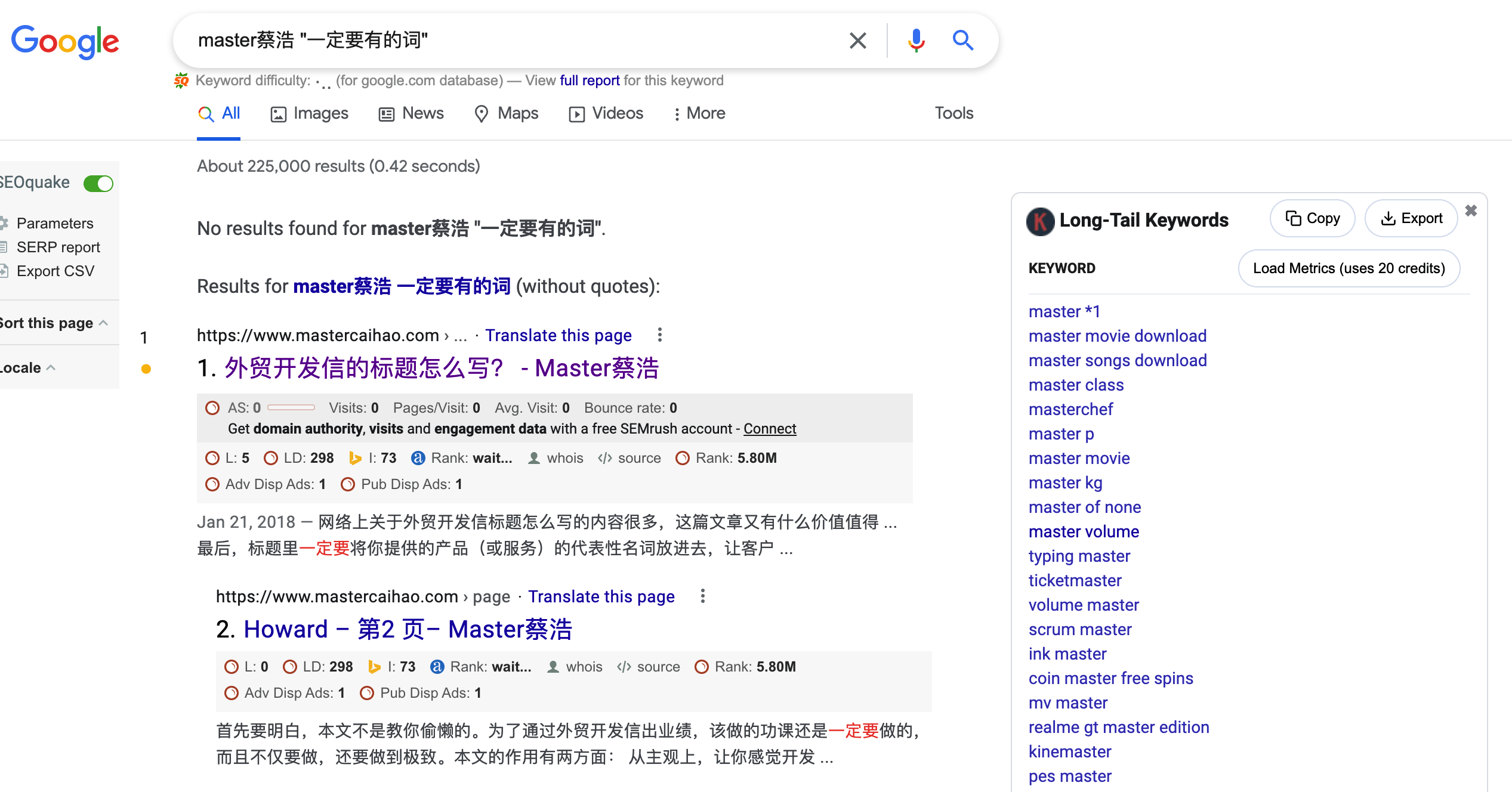Open SERP report in SEOquake sidebar
The width and height of the screenshot is (1512, 792).
[58, 247]
